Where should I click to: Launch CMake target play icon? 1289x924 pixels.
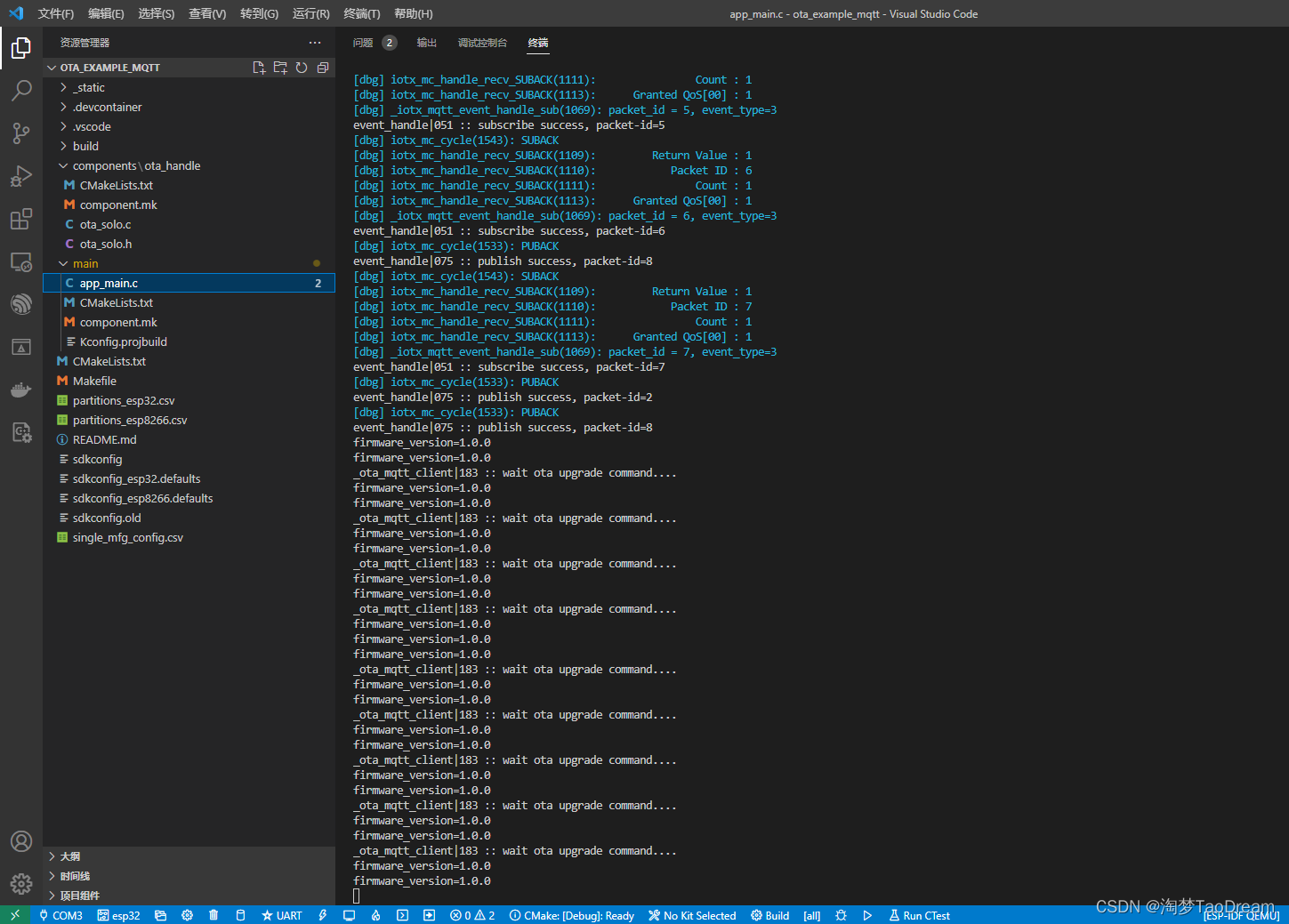pyautogui.click(x=867, y=915)
